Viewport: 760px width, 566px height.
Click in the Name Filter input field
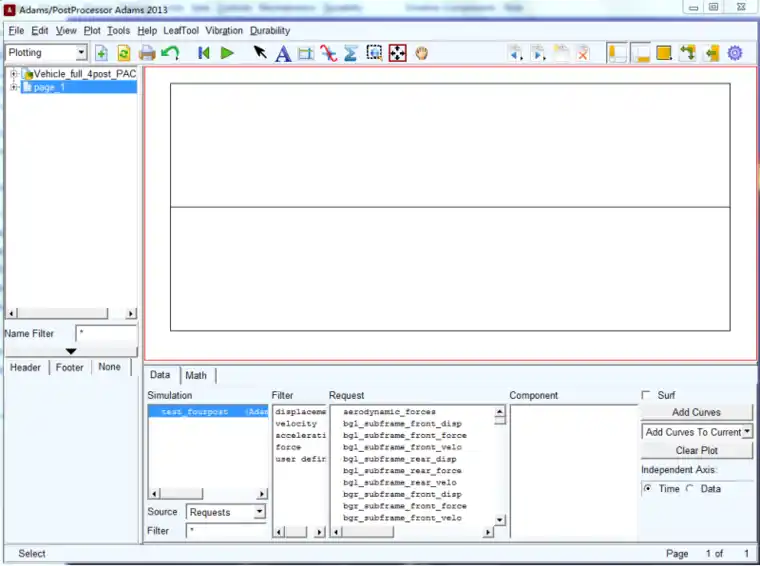click(107, 333)
